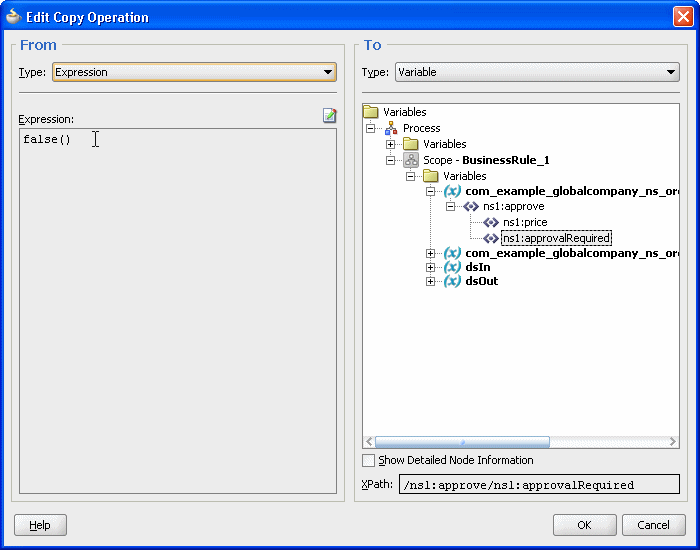Image resolution: width=700 pixels, height=550 pixels.
Task: Click the folder icon directly under Process
Action: pos(410,144)
